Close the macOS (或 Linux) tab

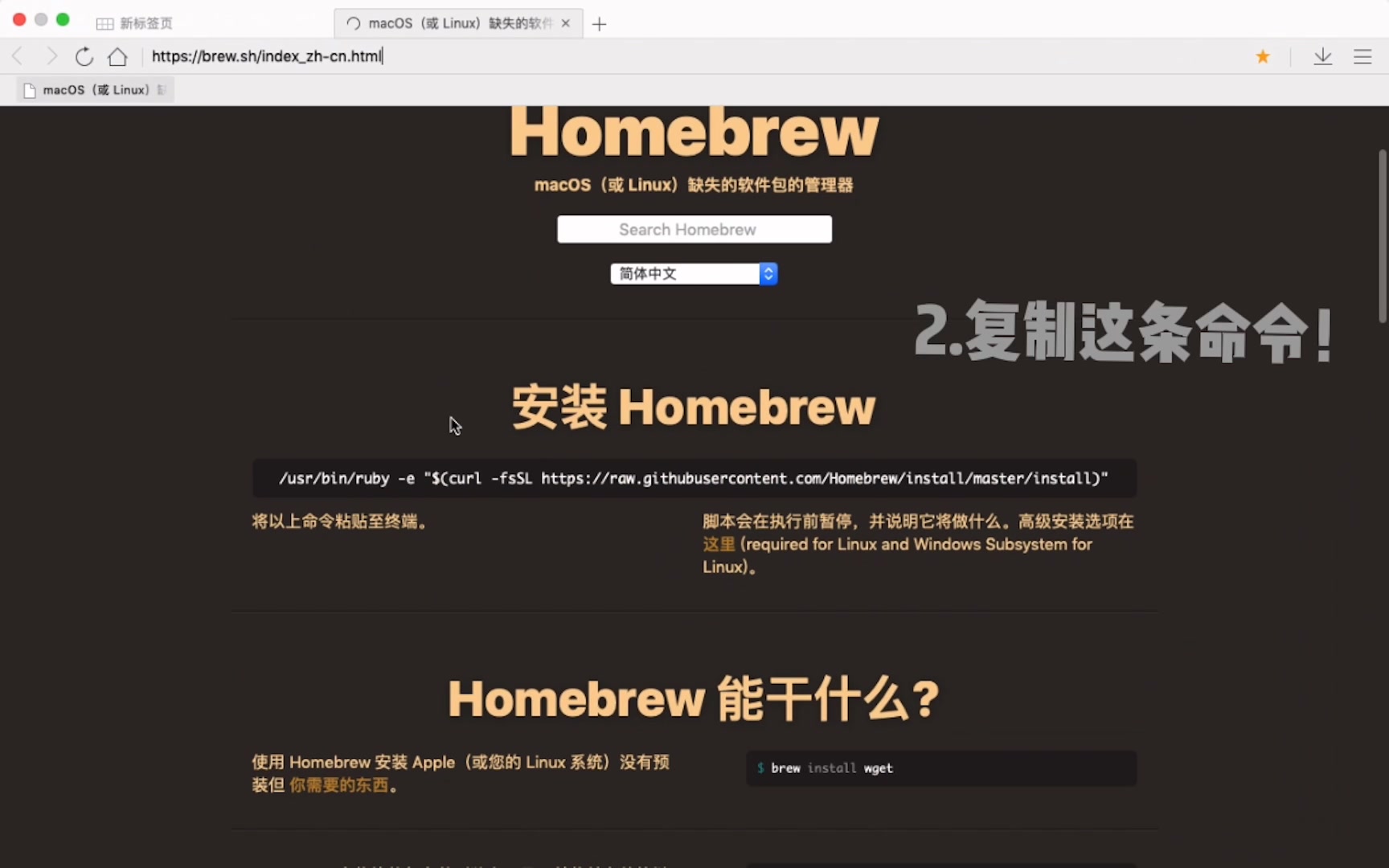coord(566,23)
